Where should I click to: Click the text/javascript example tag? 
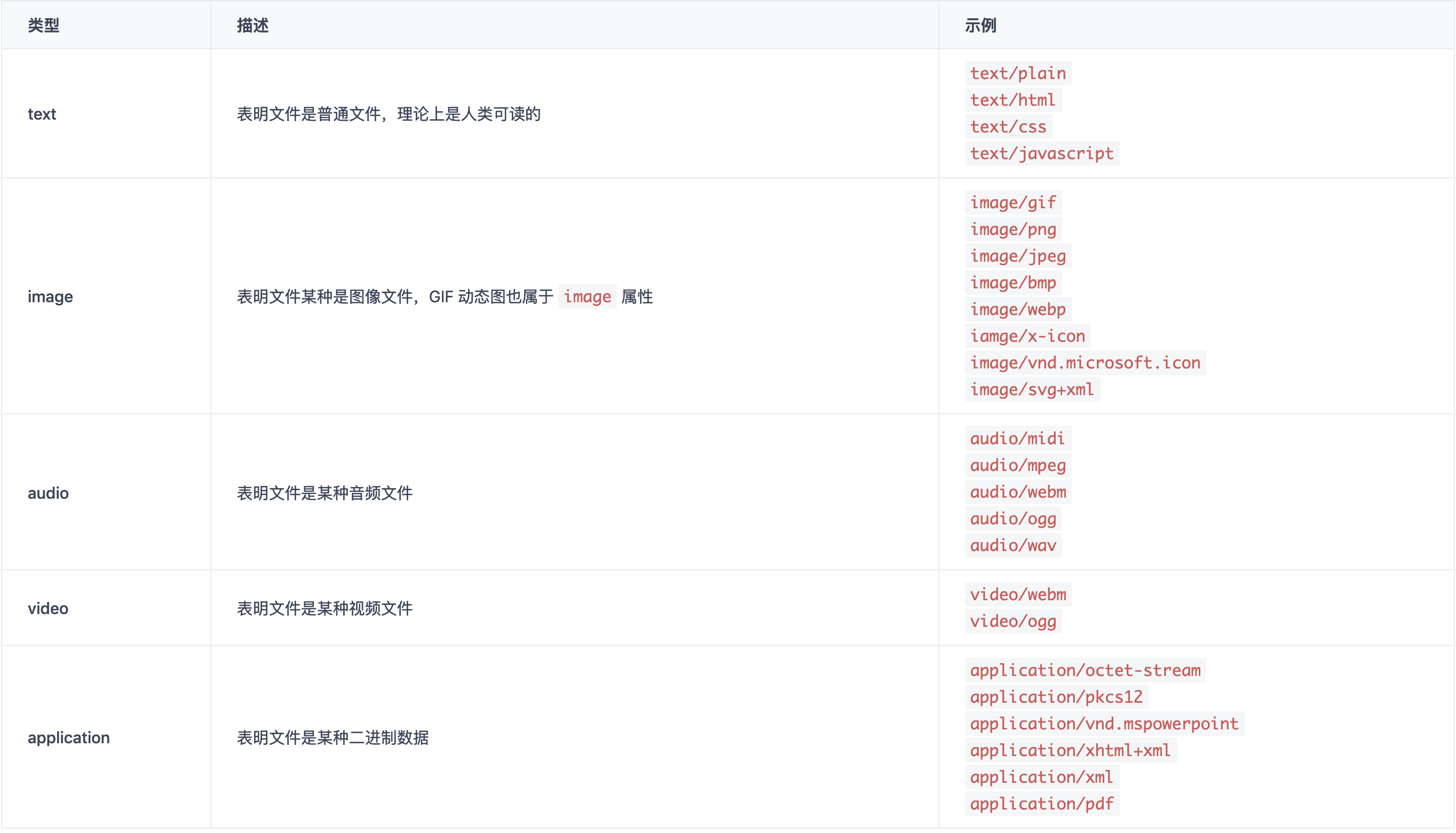(x=1041, y=153)
